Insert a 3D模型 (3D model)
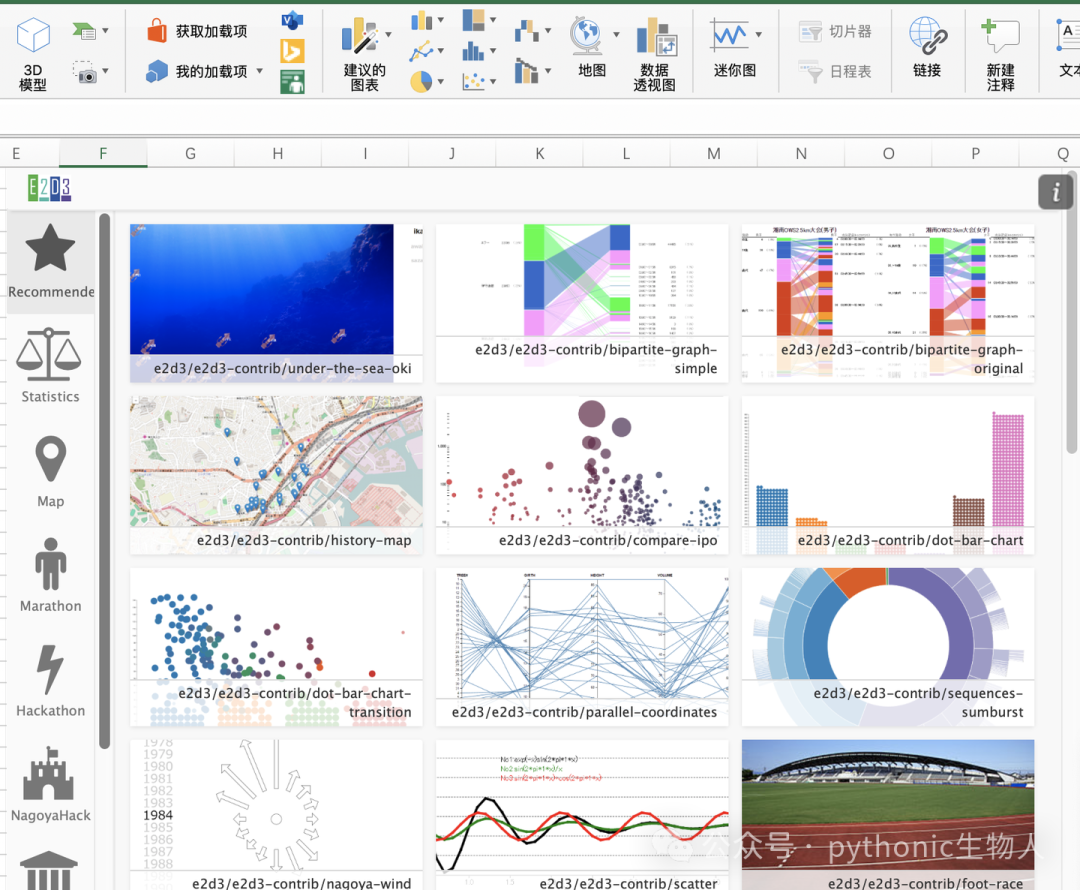 [x=33, y=52]
